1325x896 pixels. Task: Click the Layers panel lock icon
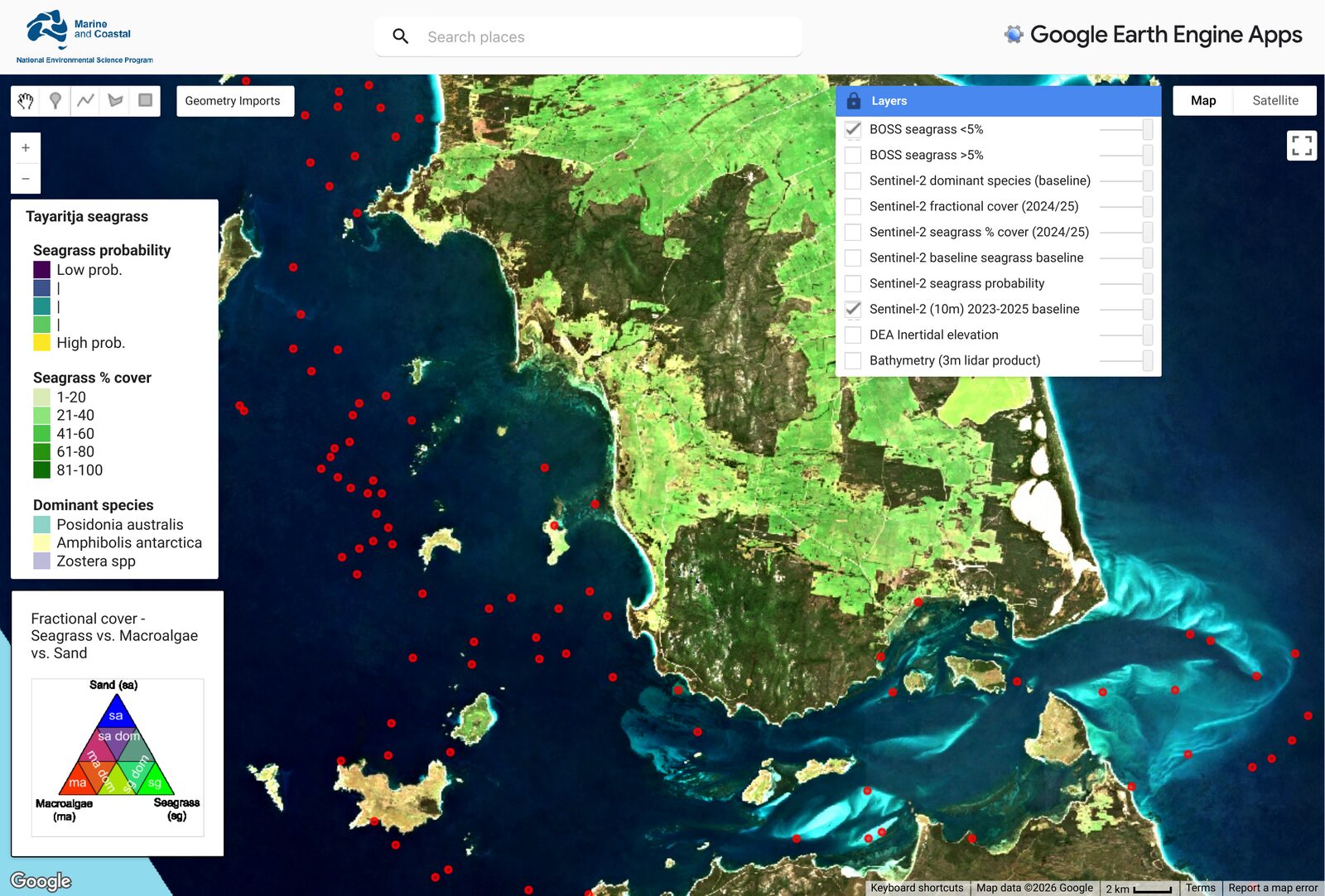[x=854, y=101]
